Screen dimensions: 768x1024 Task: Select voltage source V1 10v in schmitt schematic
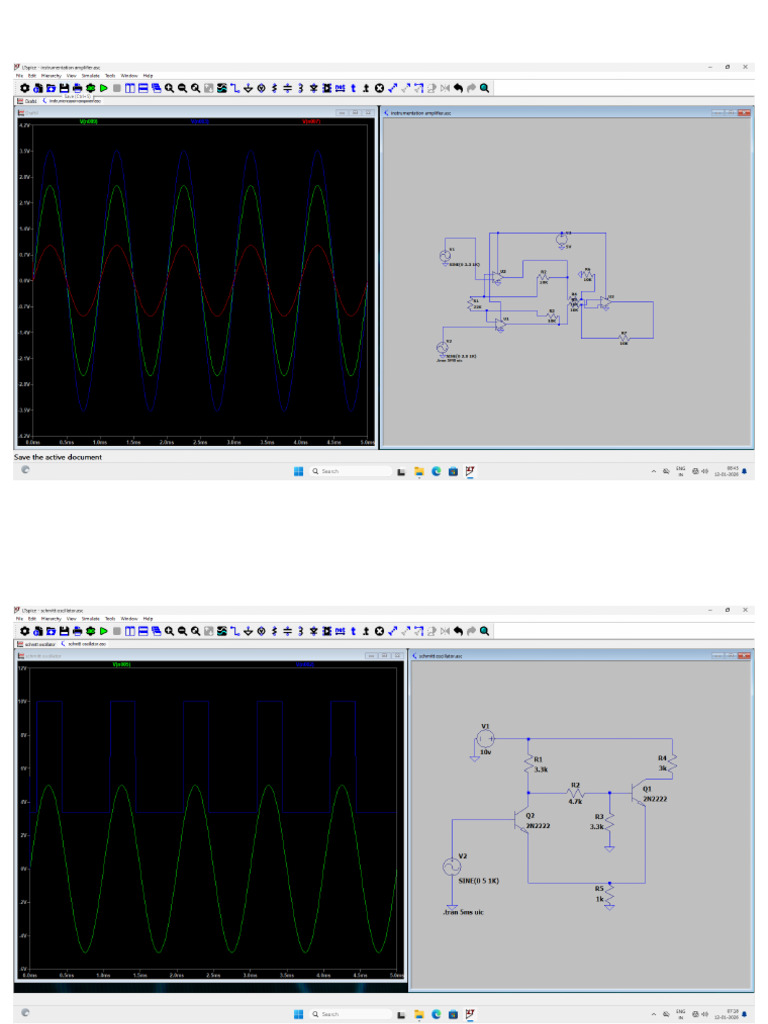coord(485,739)
